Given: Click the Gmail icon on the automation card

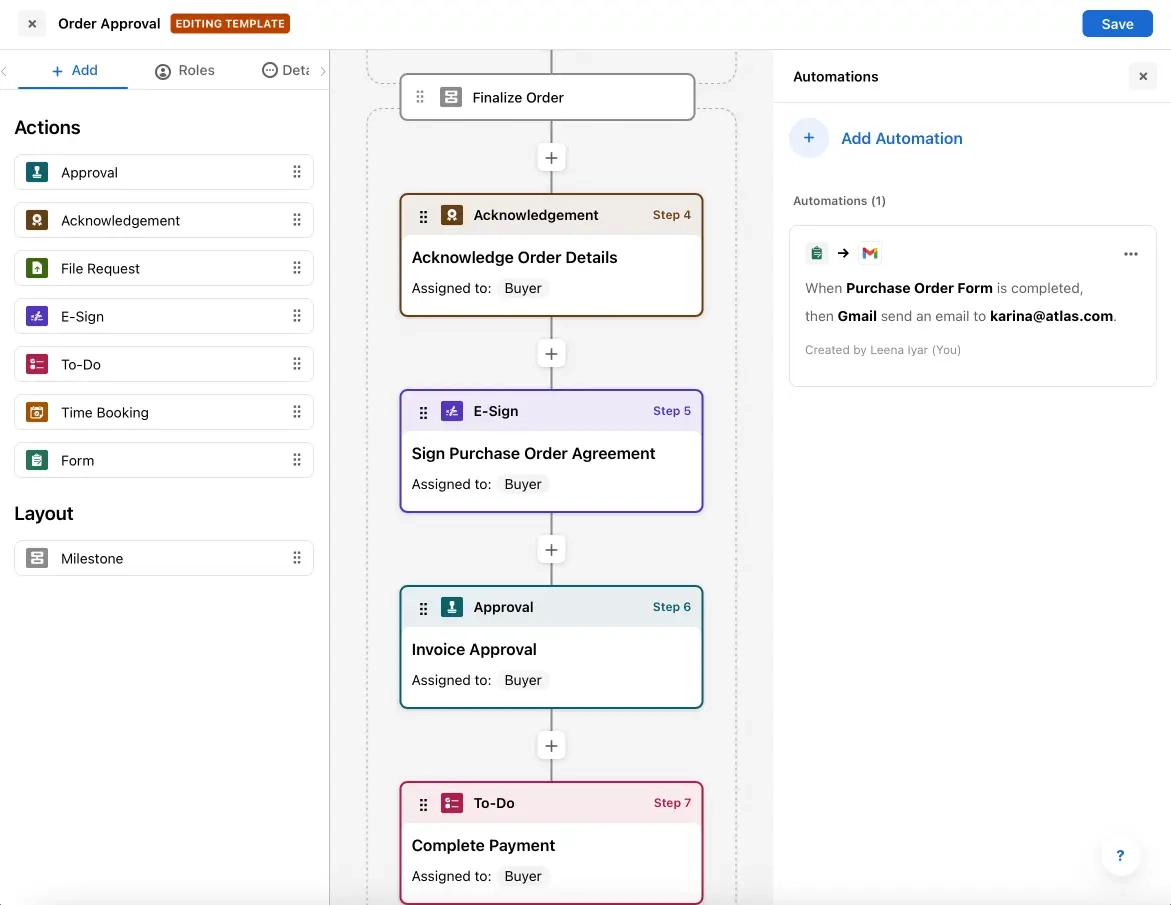Looking at the screenshot, I should (870, 253).
